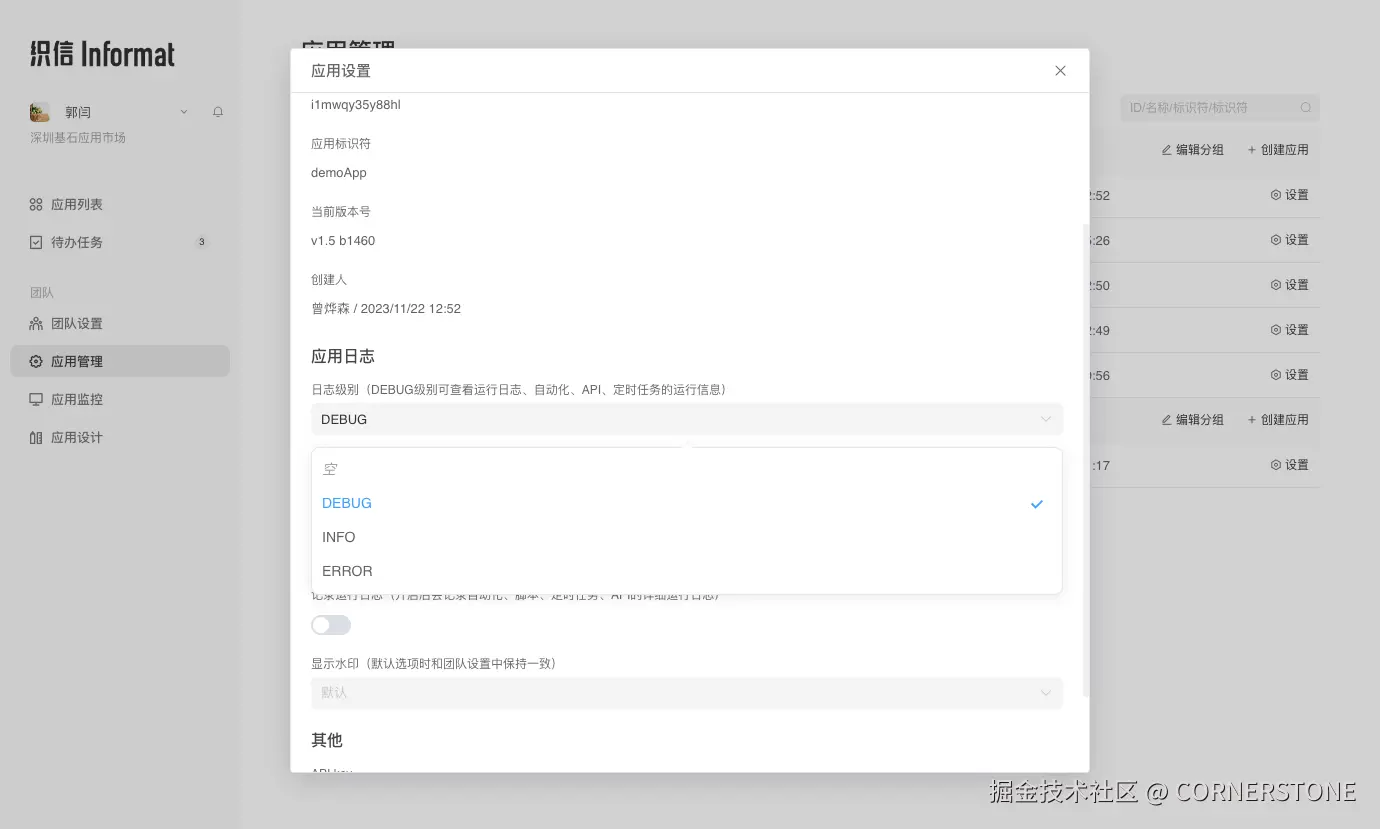Open 应用监控 in the sidebar
This screenshot has height=829, width=1380.
point(120,399)
